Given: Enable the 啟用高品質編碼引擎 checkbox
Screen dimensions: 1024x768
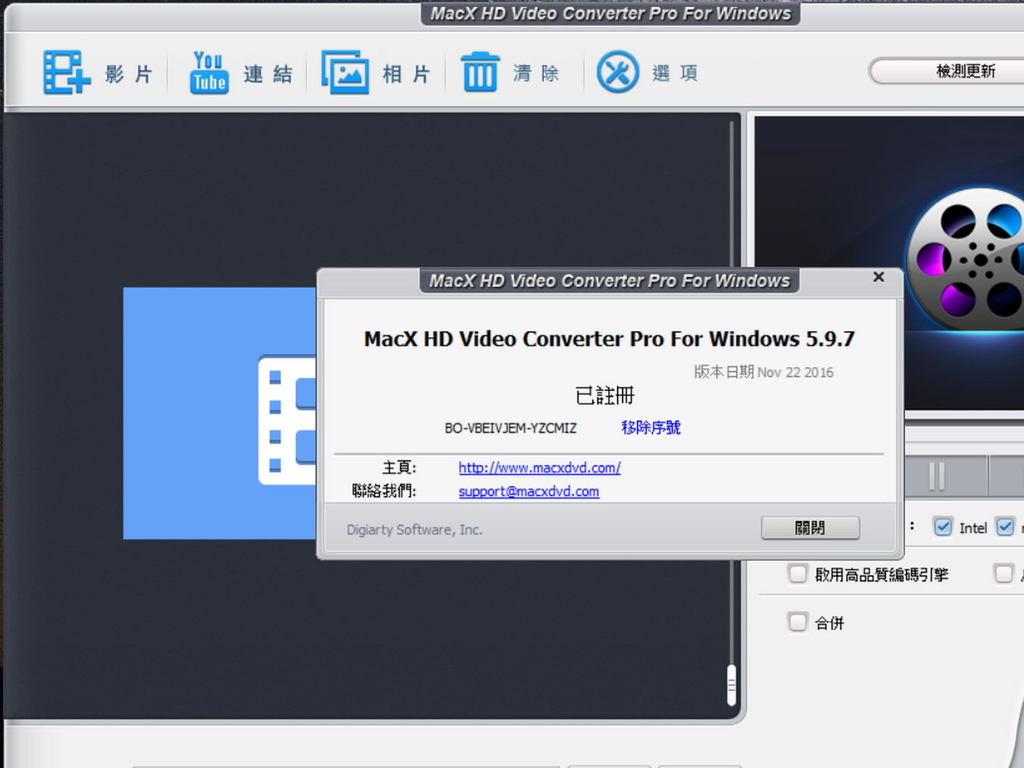Looking at the screenshot, I should (x=797, y=573).
